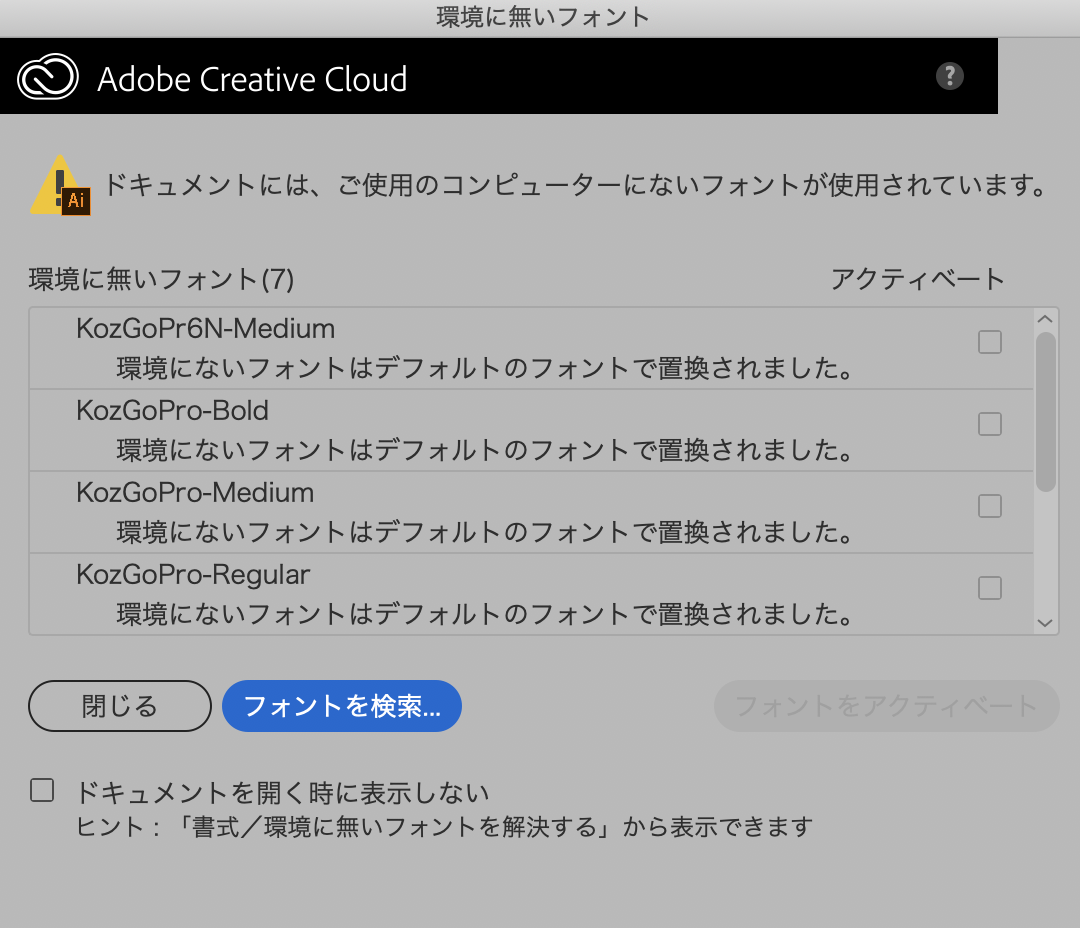The image size is (1080, 928).
Task: Check activate box for KozGoPro-Medium
Action: click(x=990, y=506)
